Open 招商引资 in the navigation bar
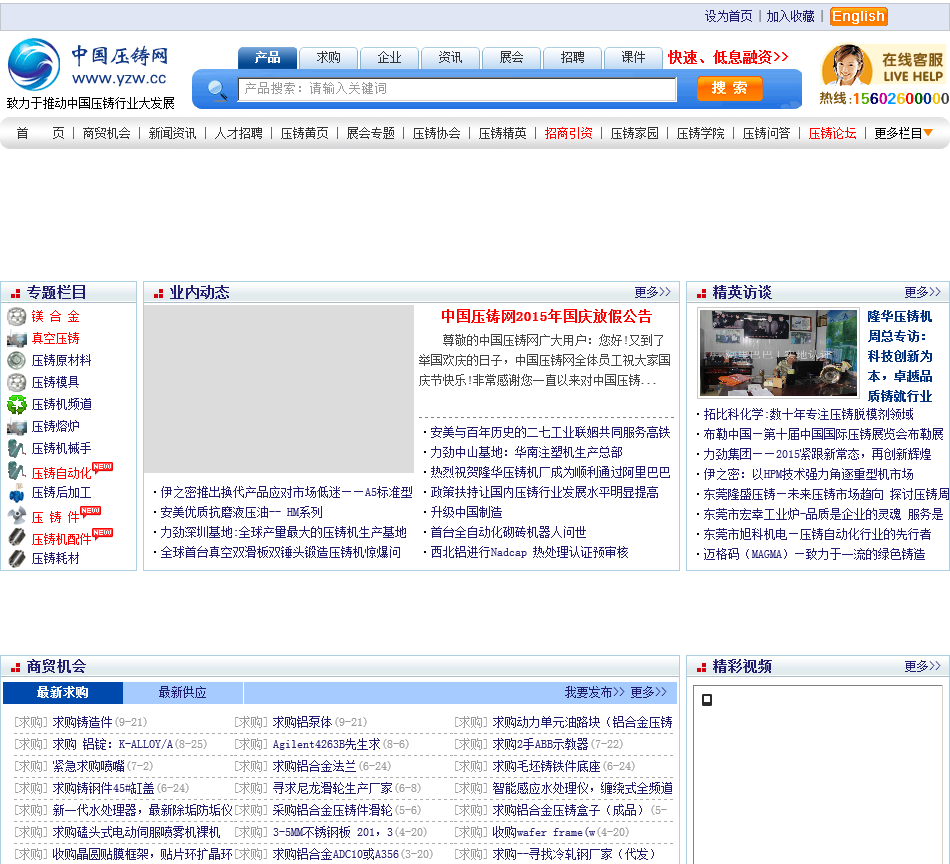950x864 pixels. [568, 133]
